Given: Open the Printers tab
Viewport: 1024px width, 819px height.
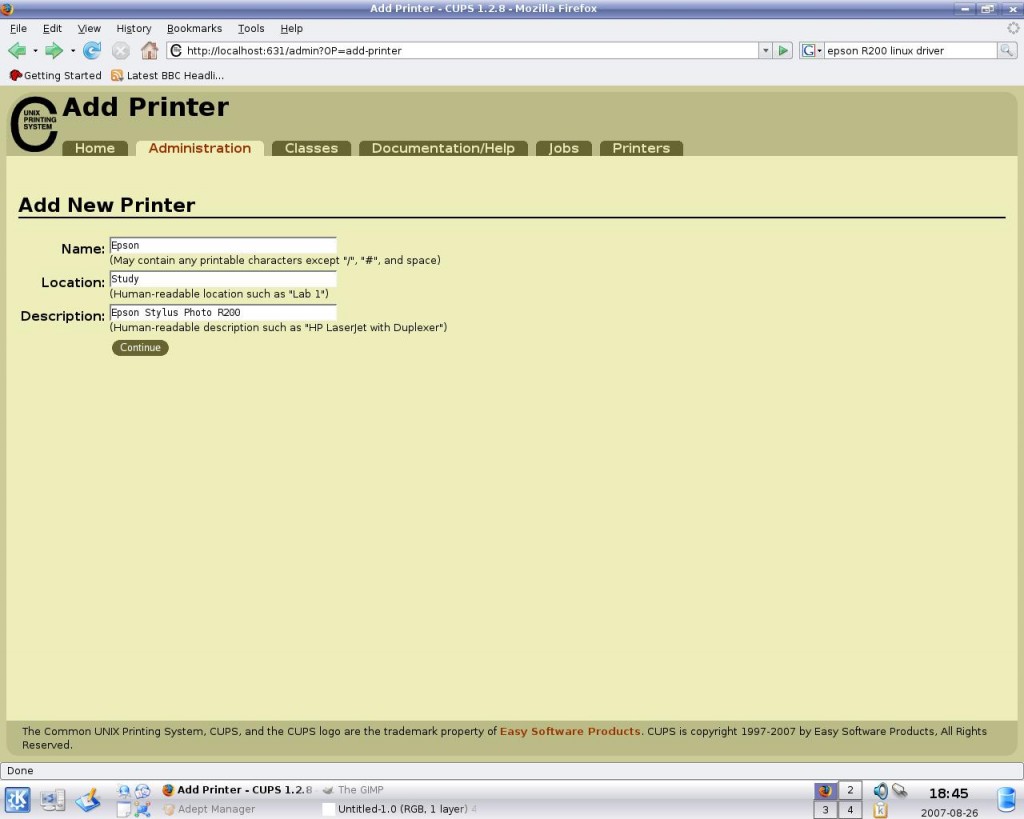Looking at the screenshot, I should coord(641,148).
